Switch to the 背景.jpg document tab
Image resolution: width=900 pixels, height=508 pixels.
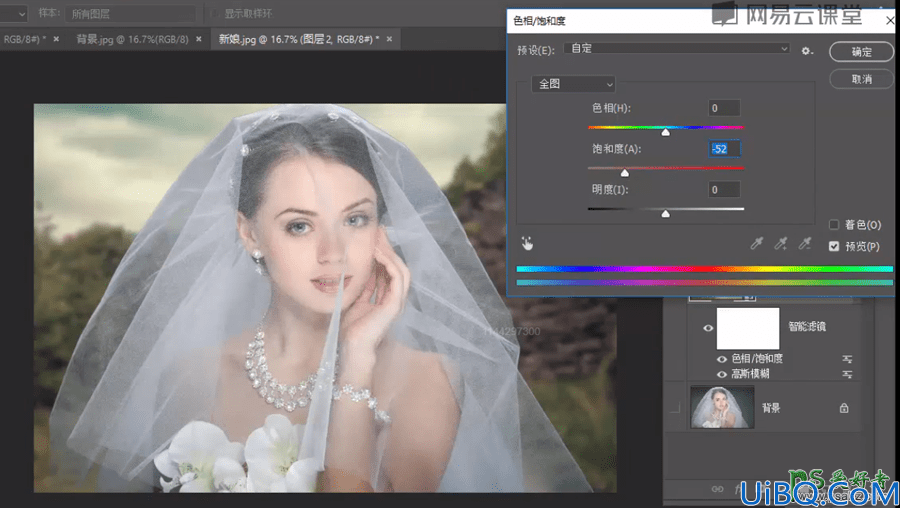coord(132,39)
